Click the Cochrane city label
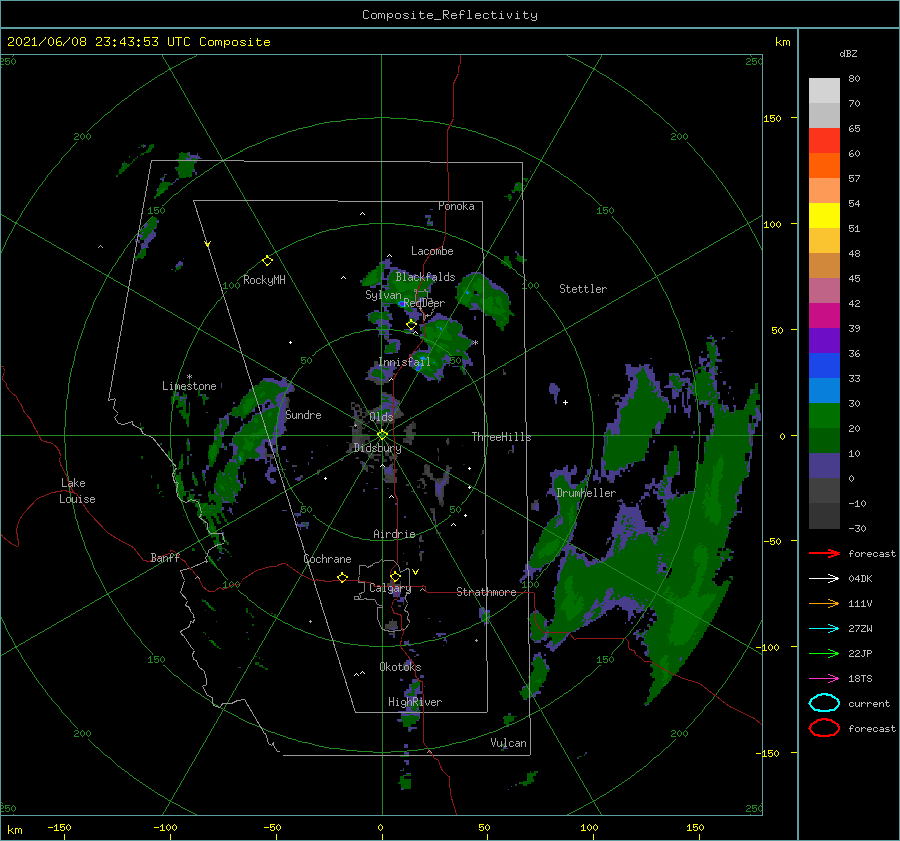900x841 pixels. [x=327, y=559]
